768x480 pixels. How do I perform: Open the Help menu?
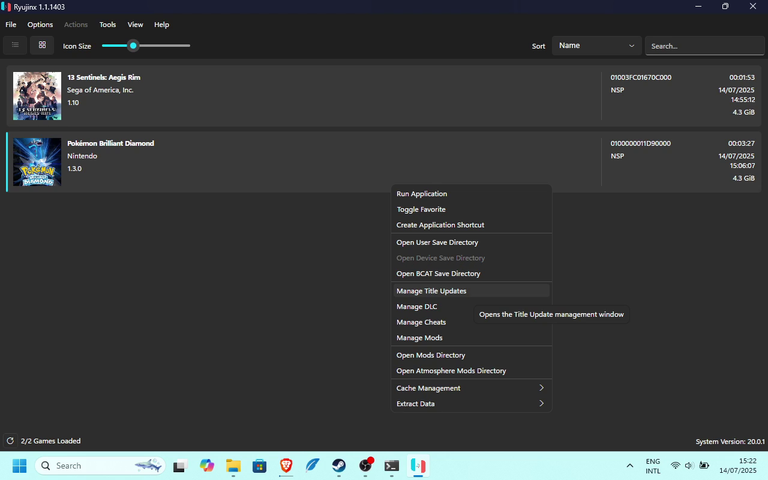point(162,24)
